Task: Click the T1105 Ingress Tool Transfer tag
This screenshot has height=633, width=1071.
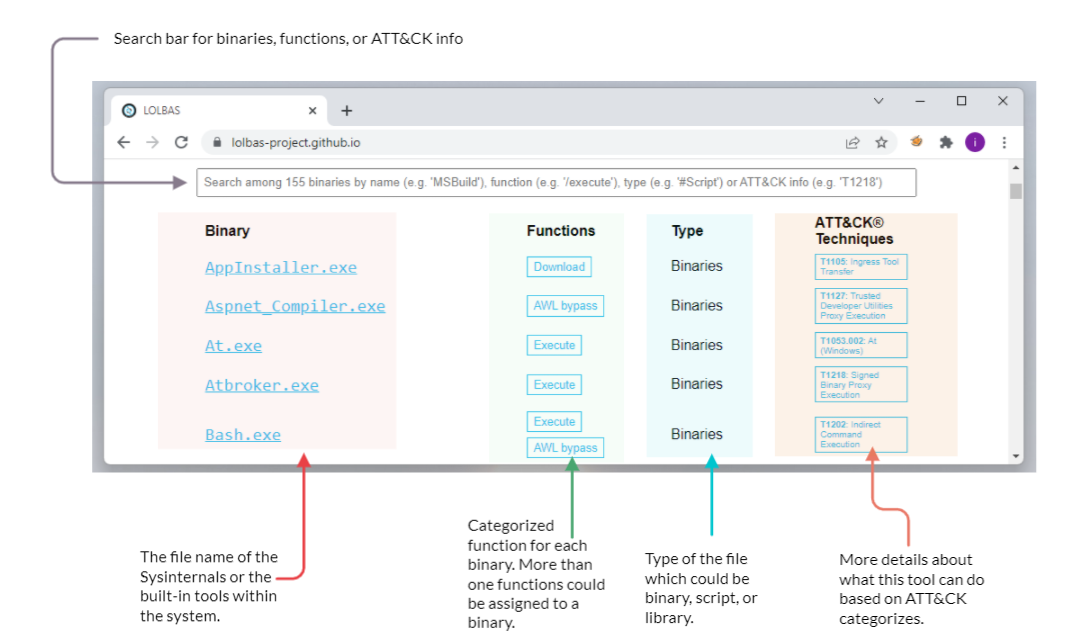Action: (x=860, y=267)
